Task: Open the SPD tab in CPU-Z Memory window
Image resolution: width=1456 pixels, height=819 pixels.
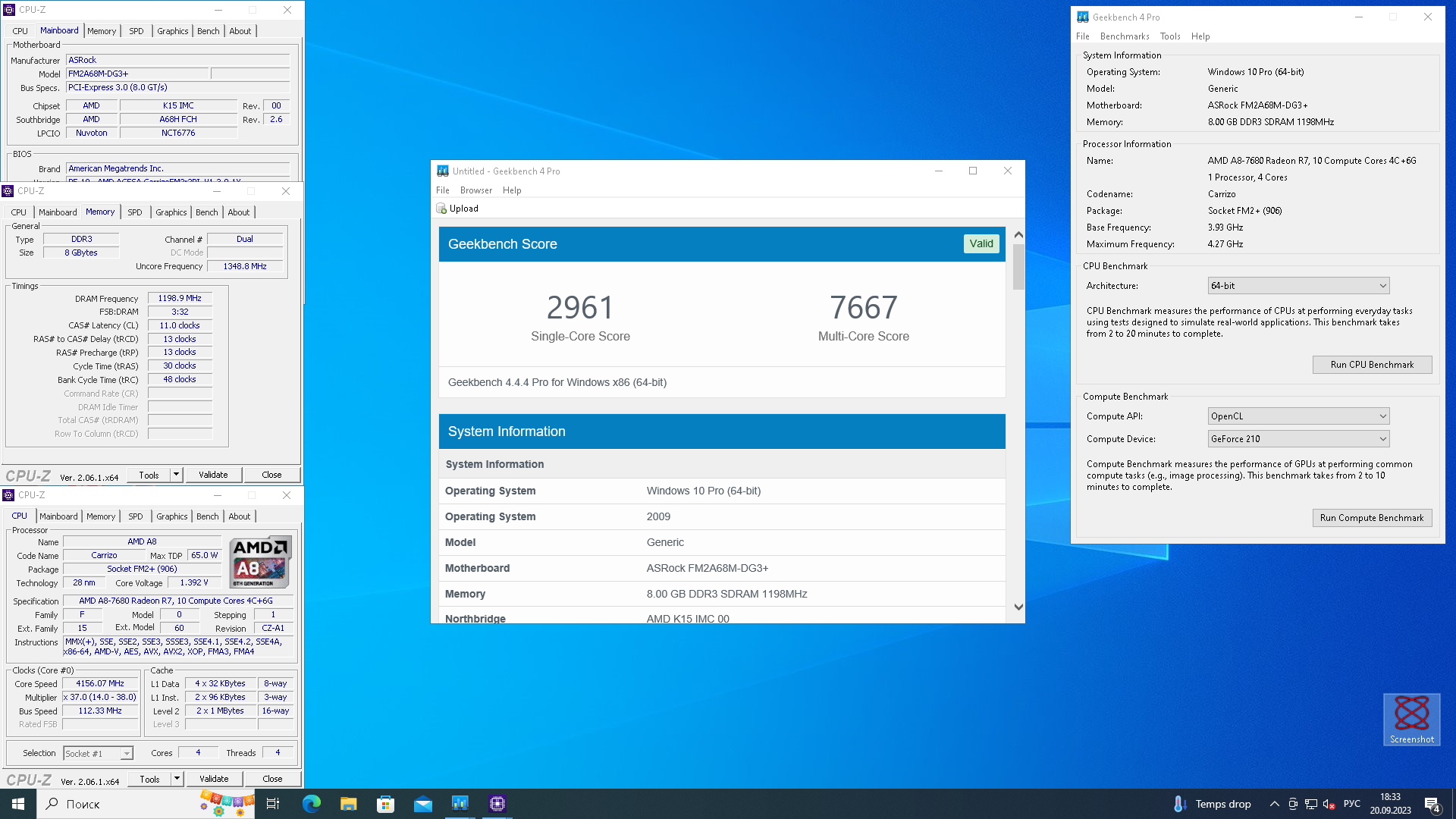Action: [135, 212]
